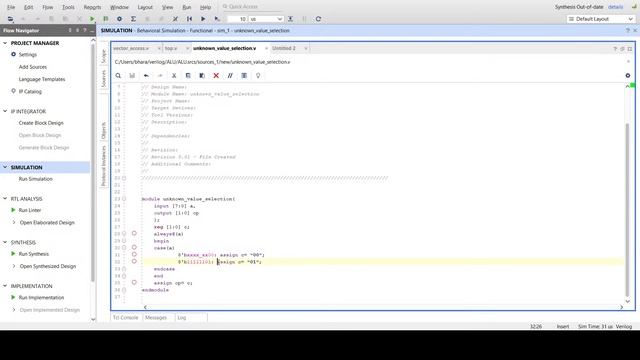Toggle breakpoint circle on line 30

(134, 247)
